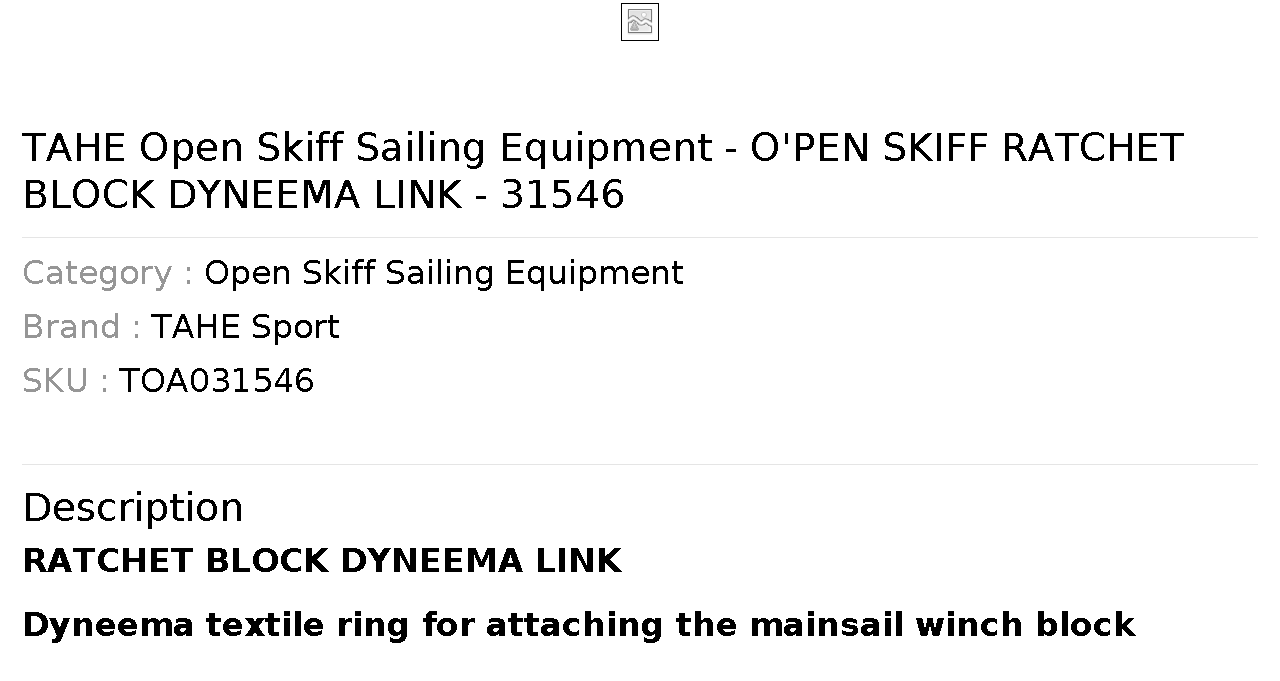
Task: Click the broken product image placeholder icon
Action: [x=640, y=22]
